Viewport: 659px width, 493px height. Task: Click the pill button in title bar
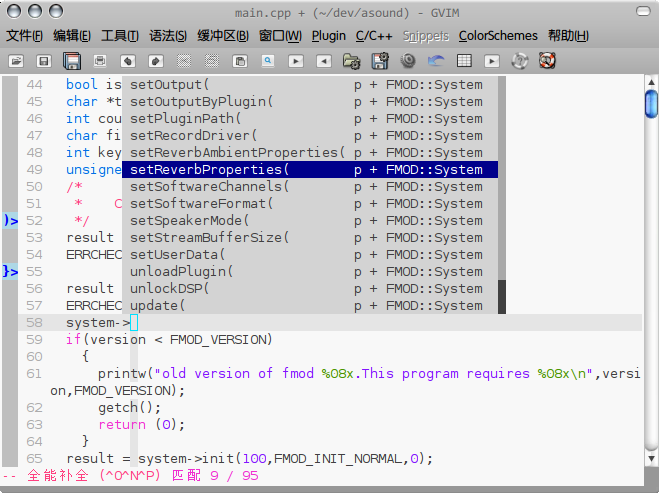643,11
